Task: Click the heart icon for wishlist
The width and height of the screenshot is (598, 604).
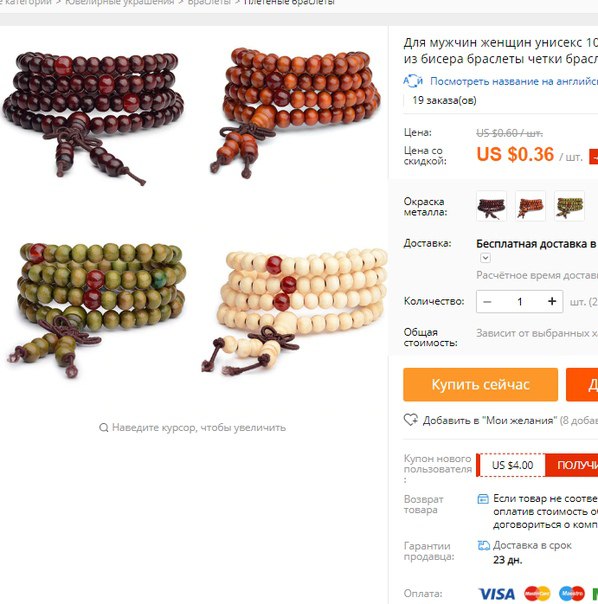Action: (410, 419)
